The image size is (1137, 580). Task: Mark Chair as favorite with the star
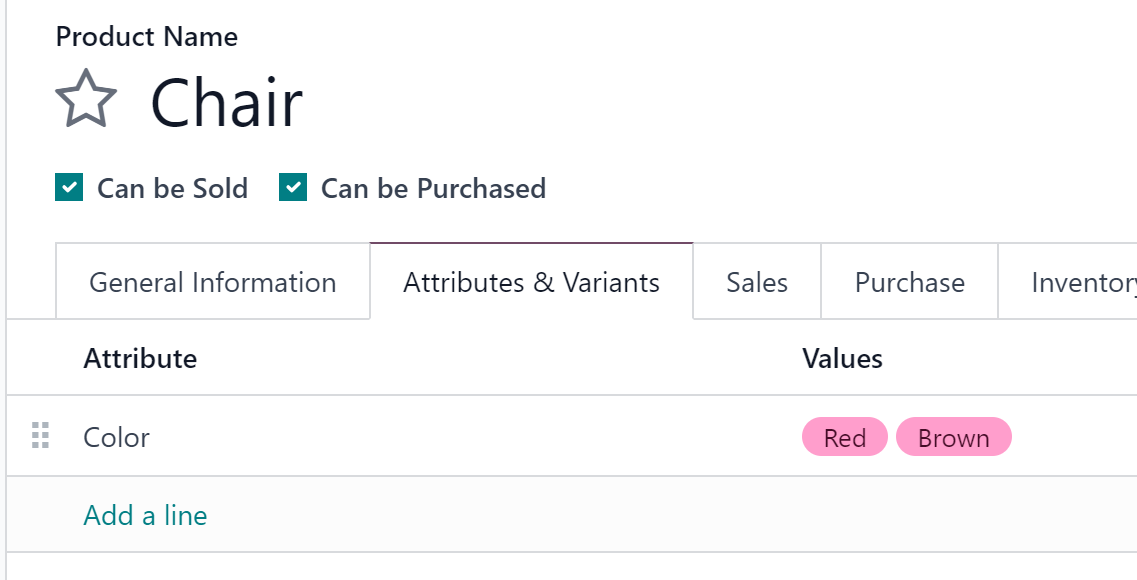tap(86, 99)
